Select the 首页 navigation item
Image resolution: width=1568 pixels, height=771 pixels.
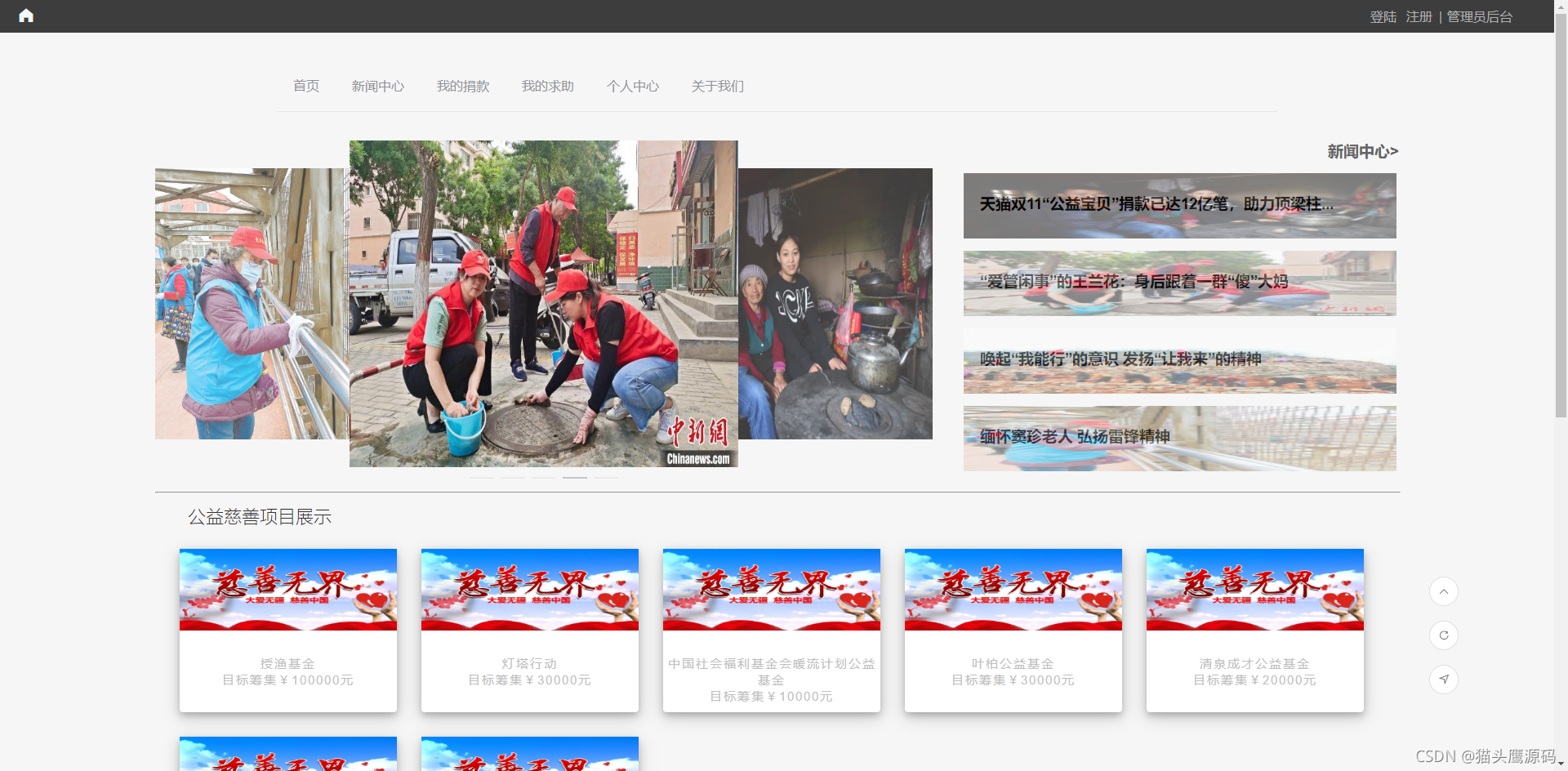click(x=306, y=86)
